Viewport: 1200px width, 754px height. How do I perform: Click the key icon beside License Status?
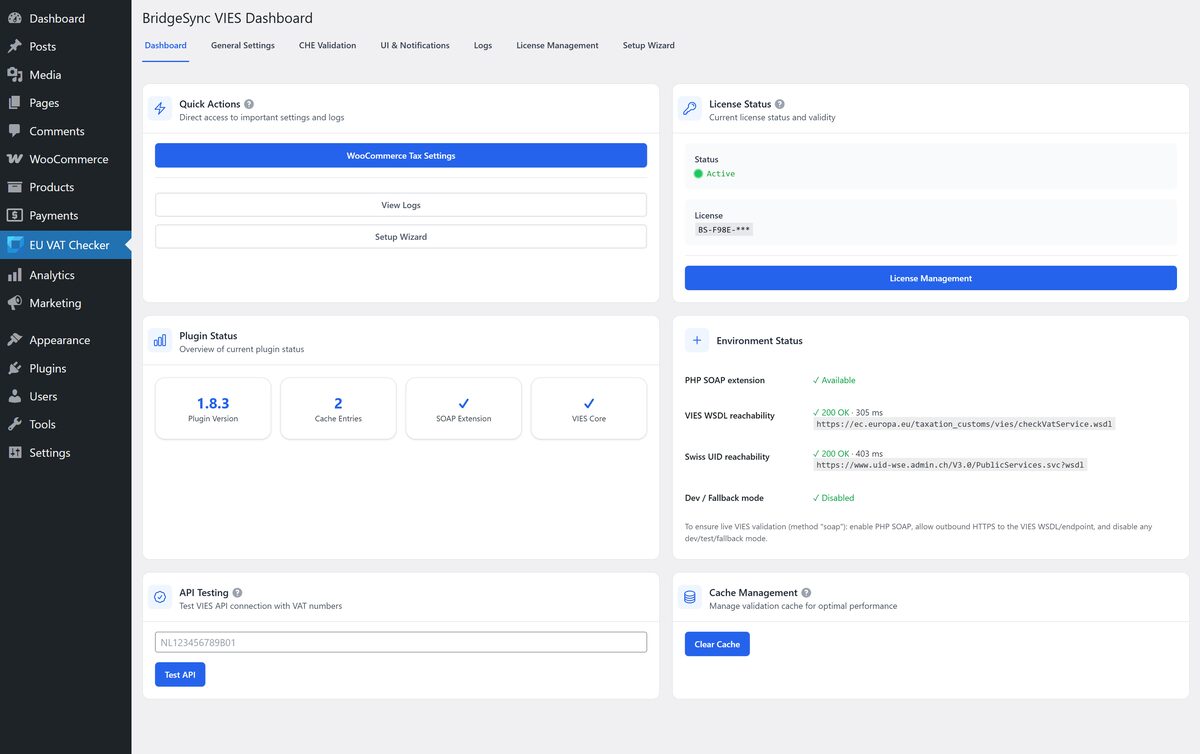pyautogui.click(x=690, y=109)
